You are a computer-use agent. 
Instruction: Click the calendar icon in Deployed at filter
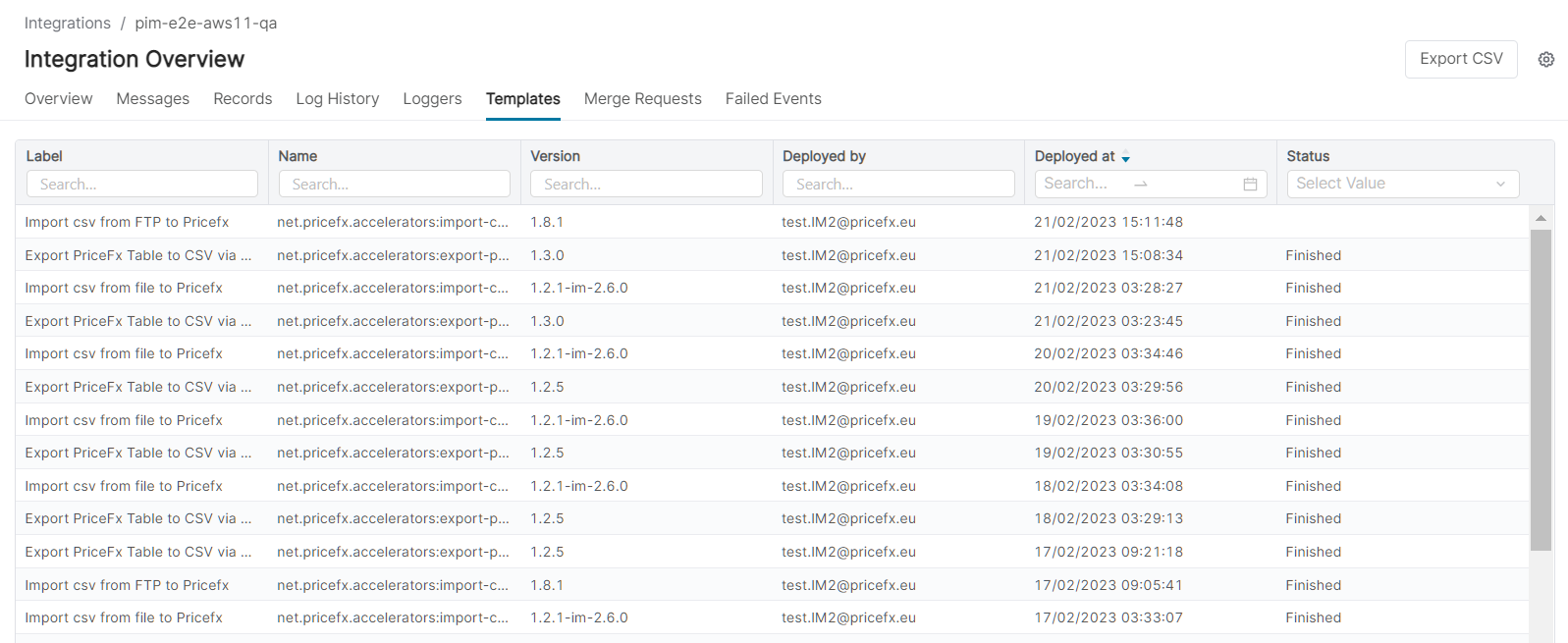point(1250,184)
